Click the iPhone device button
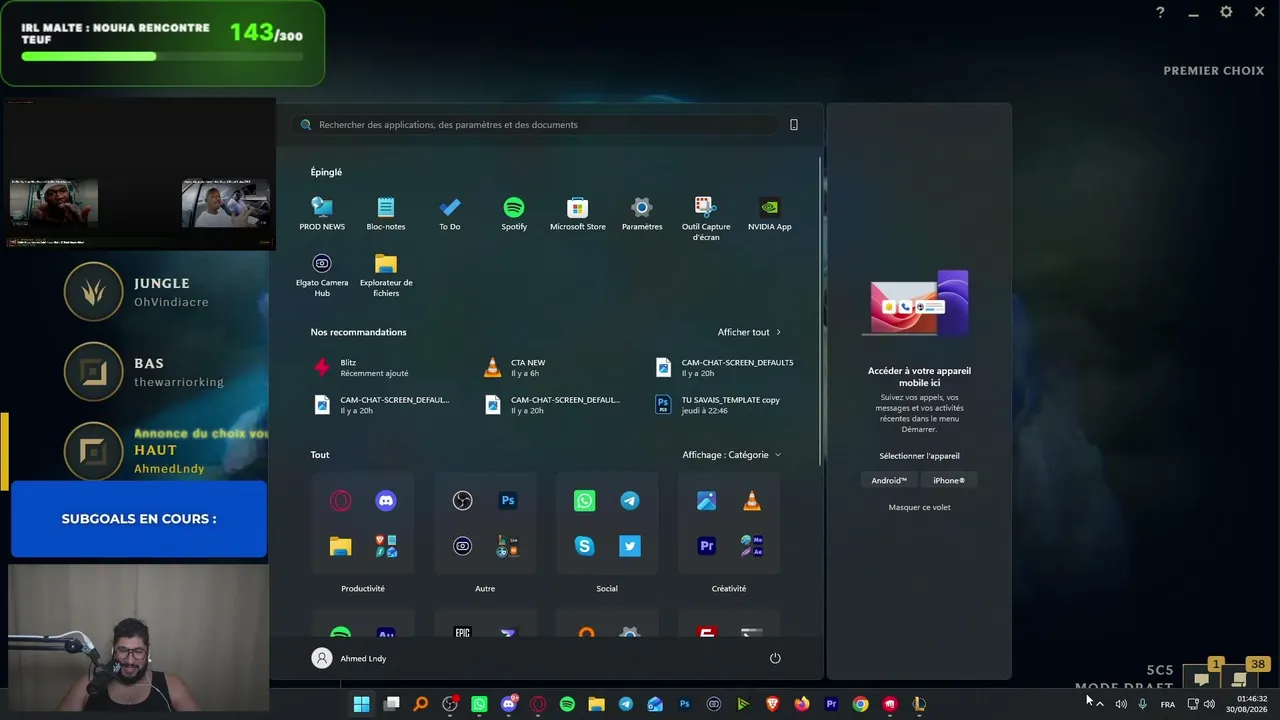1280x720 pixels. (949, 480)
